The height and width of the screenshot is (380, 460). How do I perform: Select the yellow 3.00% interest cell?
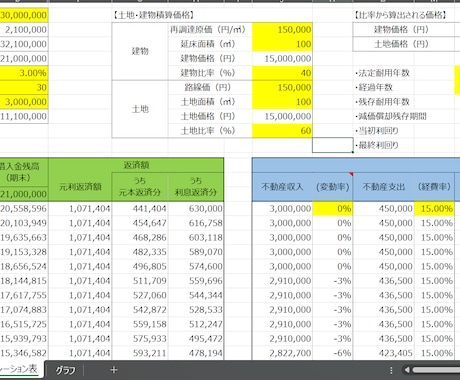click(x=24, y=73)
